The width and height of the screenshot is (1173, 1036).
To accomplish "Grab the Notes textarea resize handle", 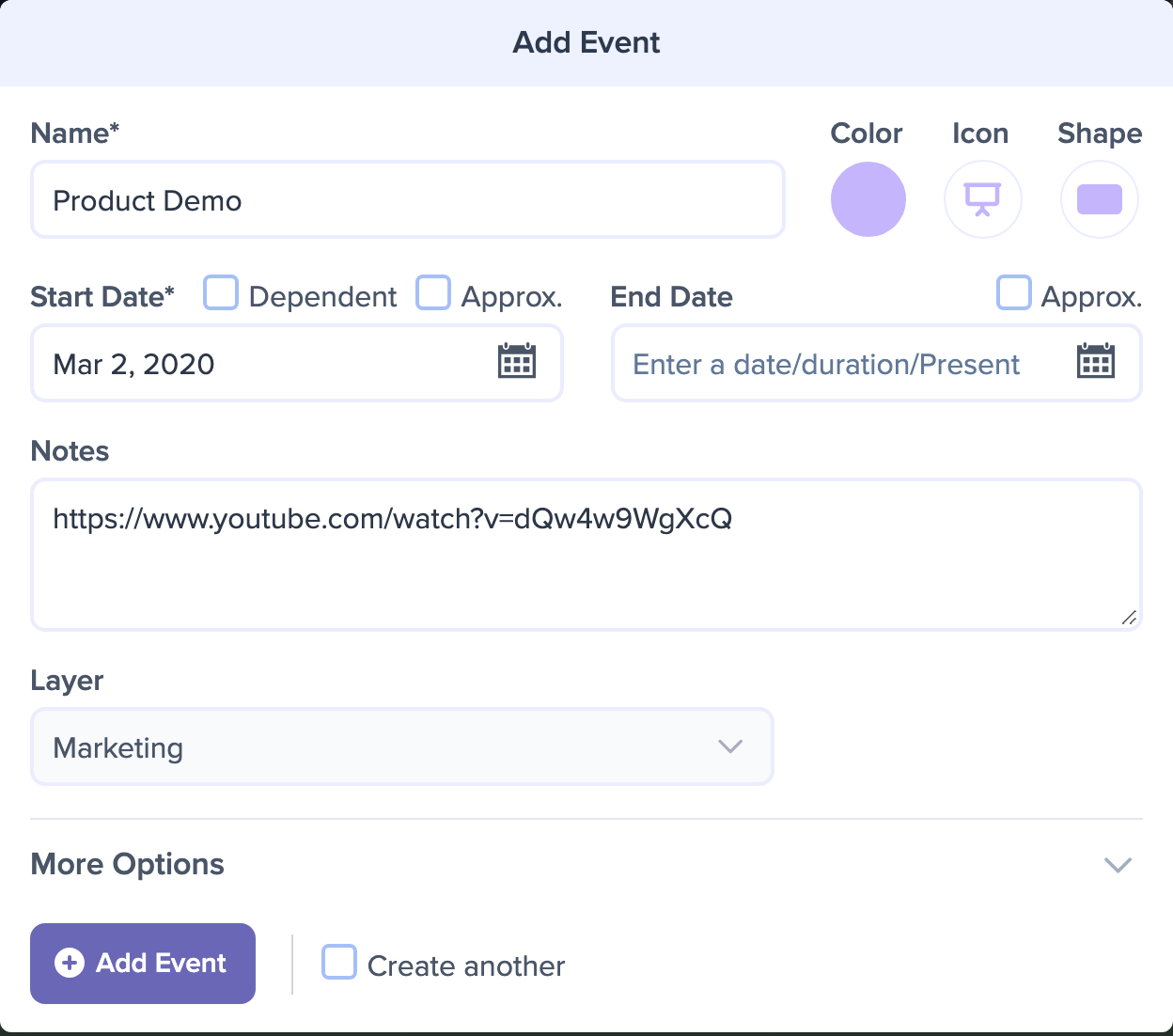I will pyautogui.click(x=1129, y=618).
